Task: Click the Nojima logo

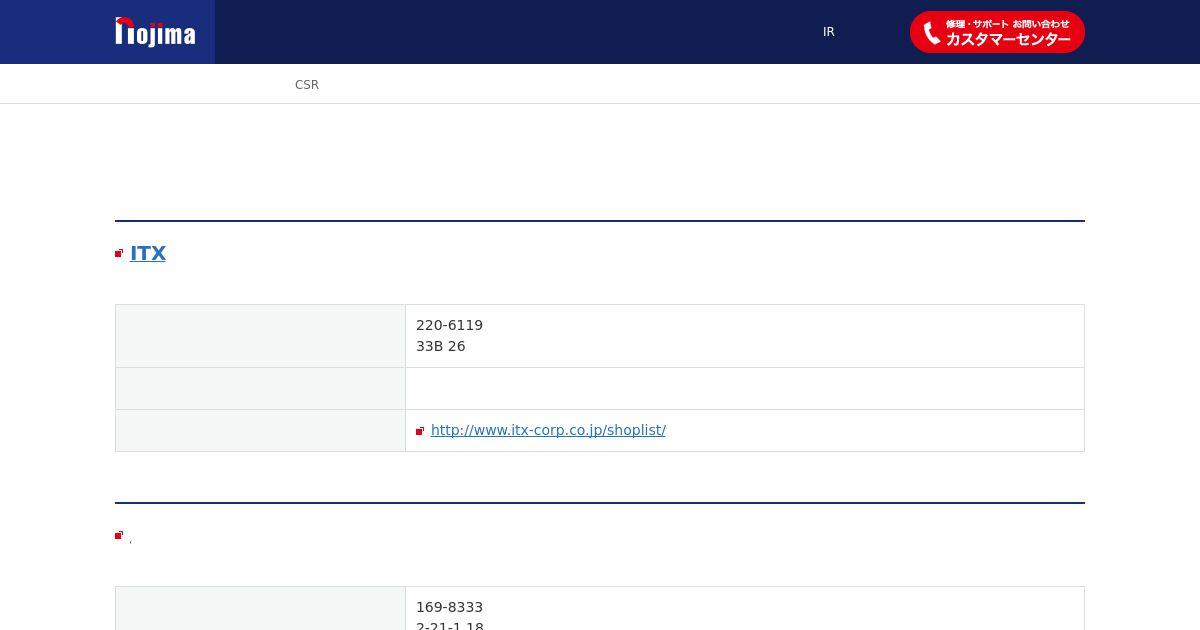Action: coord(155,32)
